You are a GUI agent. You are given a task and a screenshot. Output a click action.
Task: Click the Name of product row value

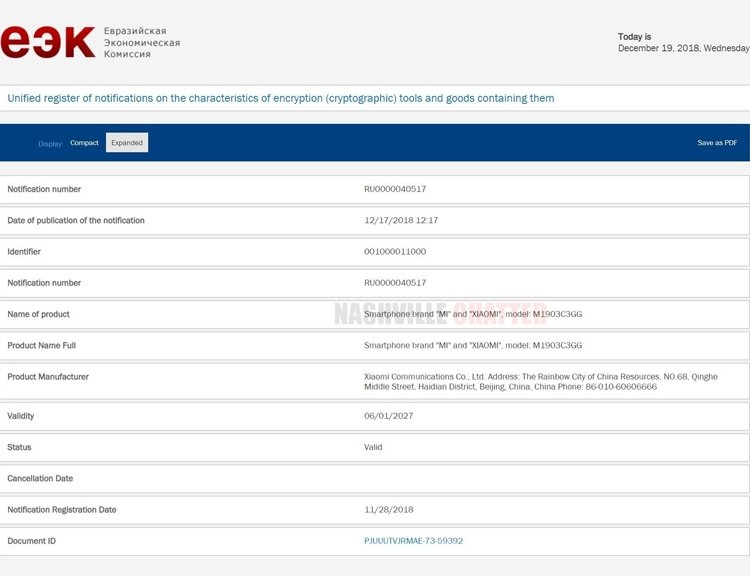click(473, 314)
